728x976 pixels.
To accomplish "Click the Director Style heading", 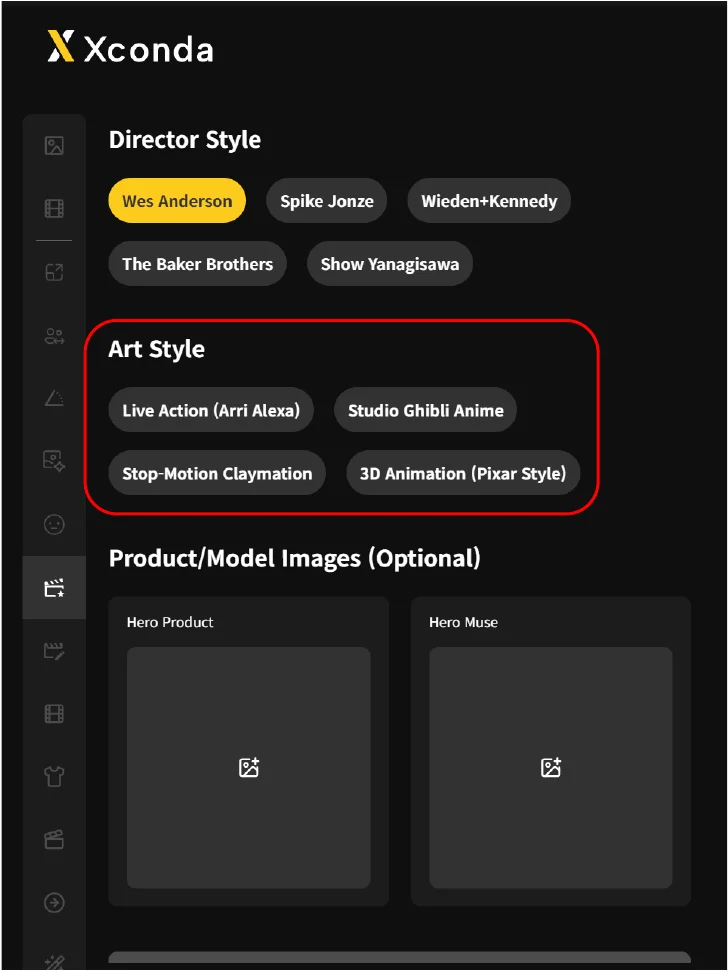I will (x=185, y=140).
